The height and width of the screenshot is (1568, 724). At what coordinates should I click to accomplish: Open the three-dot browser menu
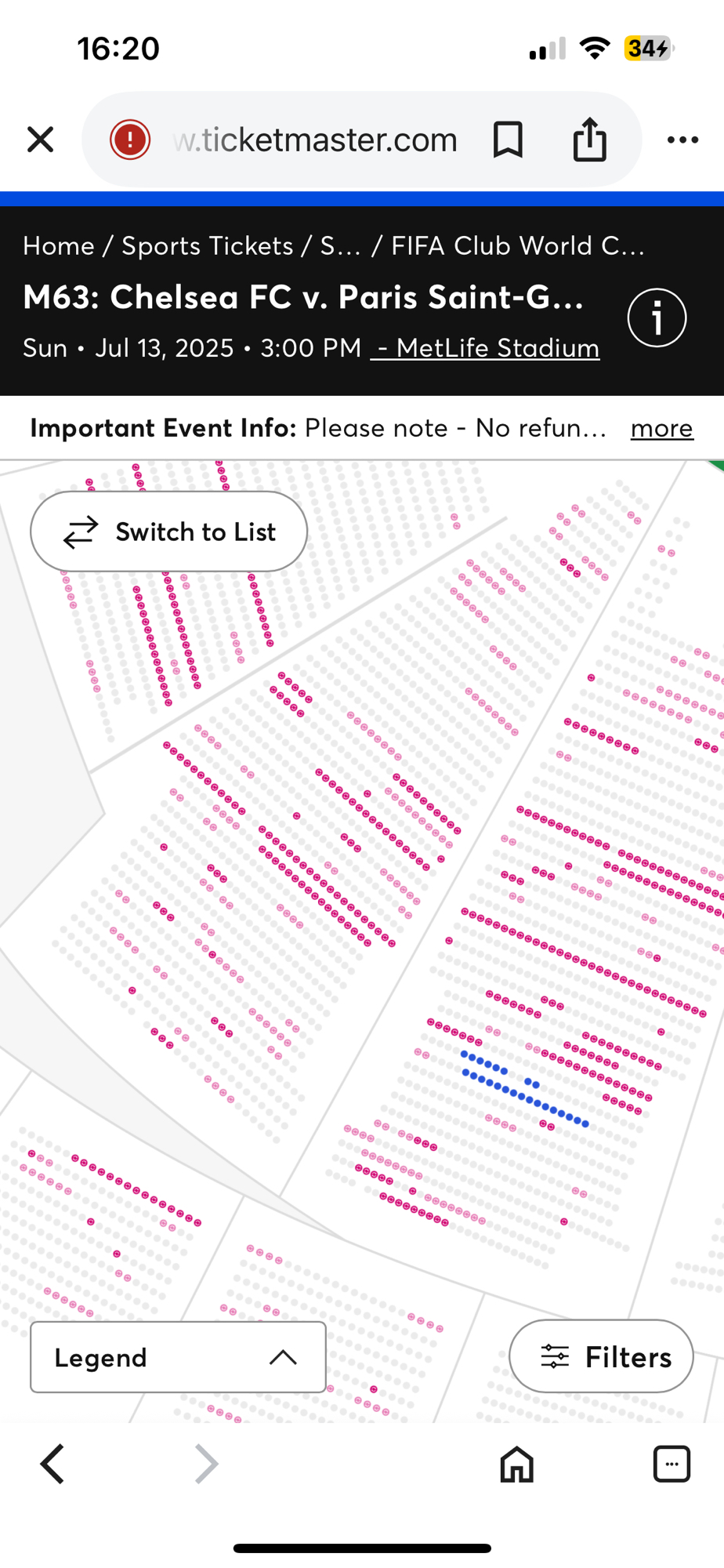point(682,140)
